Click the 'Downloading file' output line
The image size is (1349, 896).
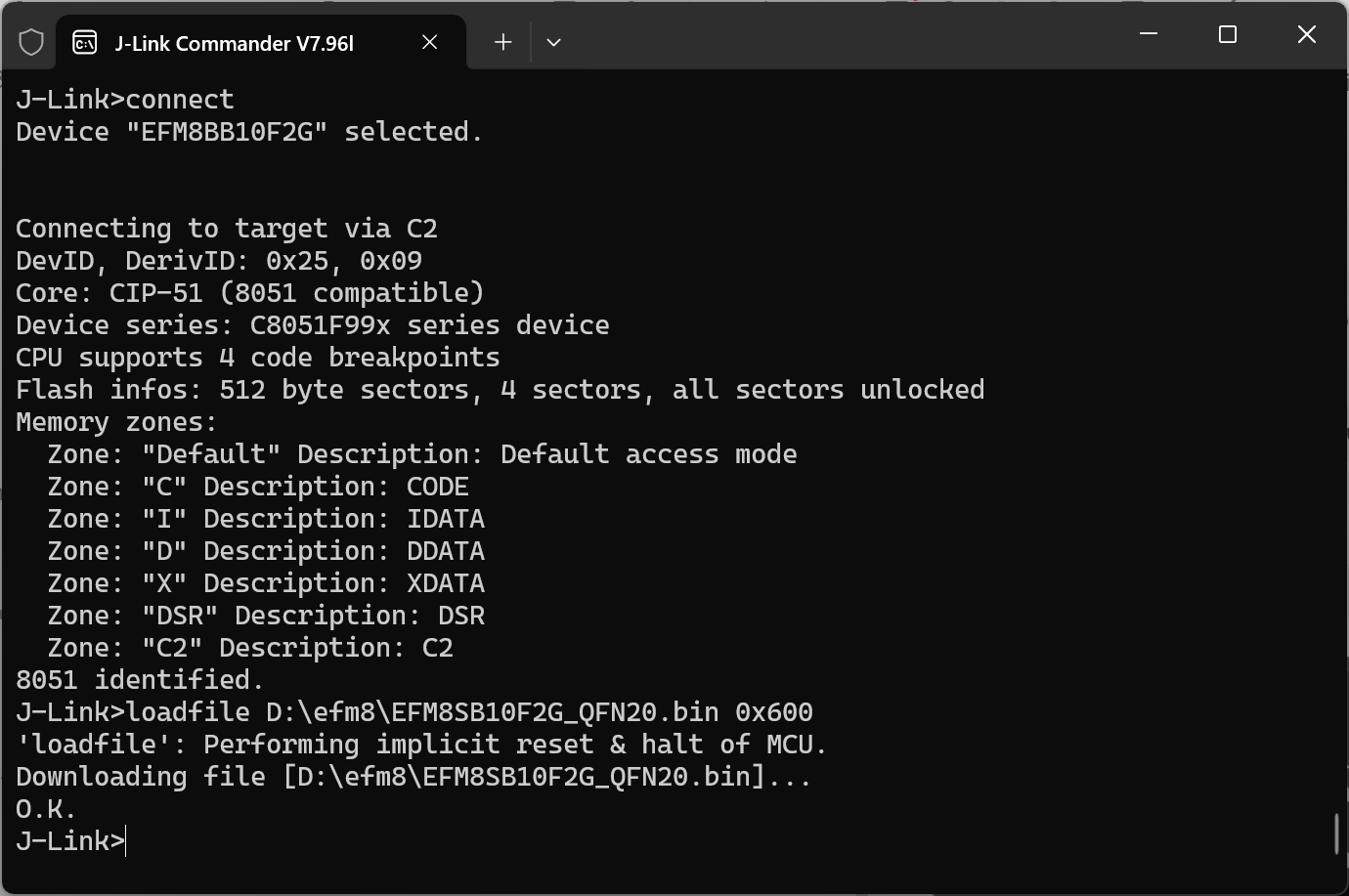coord(413,777)
